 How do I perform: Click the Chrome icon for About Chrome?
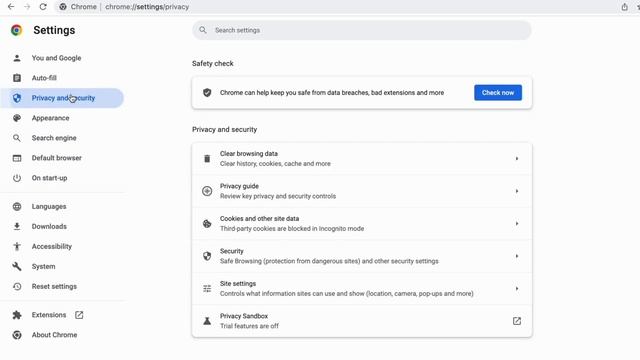click(17, 335)
